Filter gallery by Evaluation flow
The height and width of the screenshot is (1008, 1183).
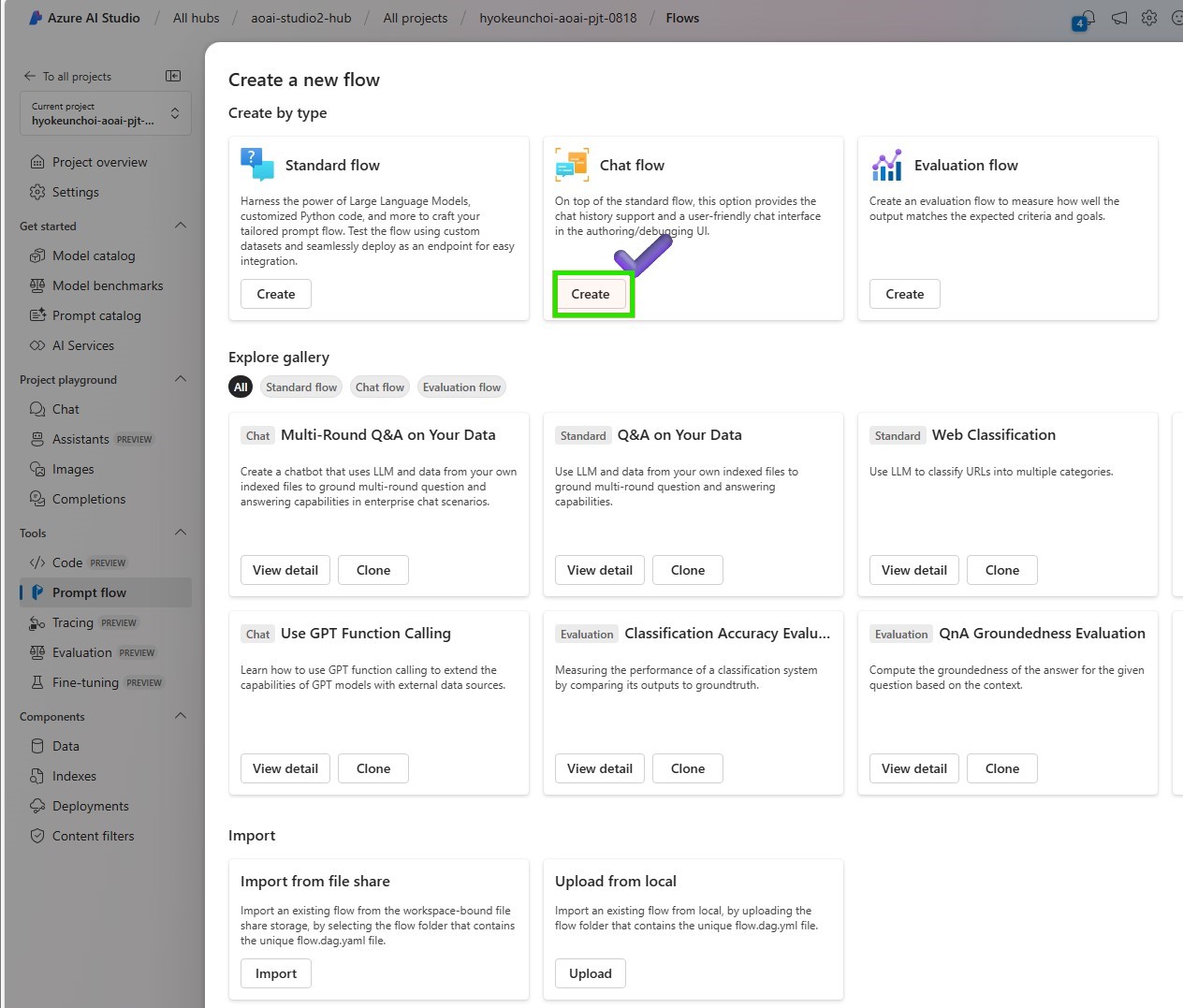[x=461, y=387]
